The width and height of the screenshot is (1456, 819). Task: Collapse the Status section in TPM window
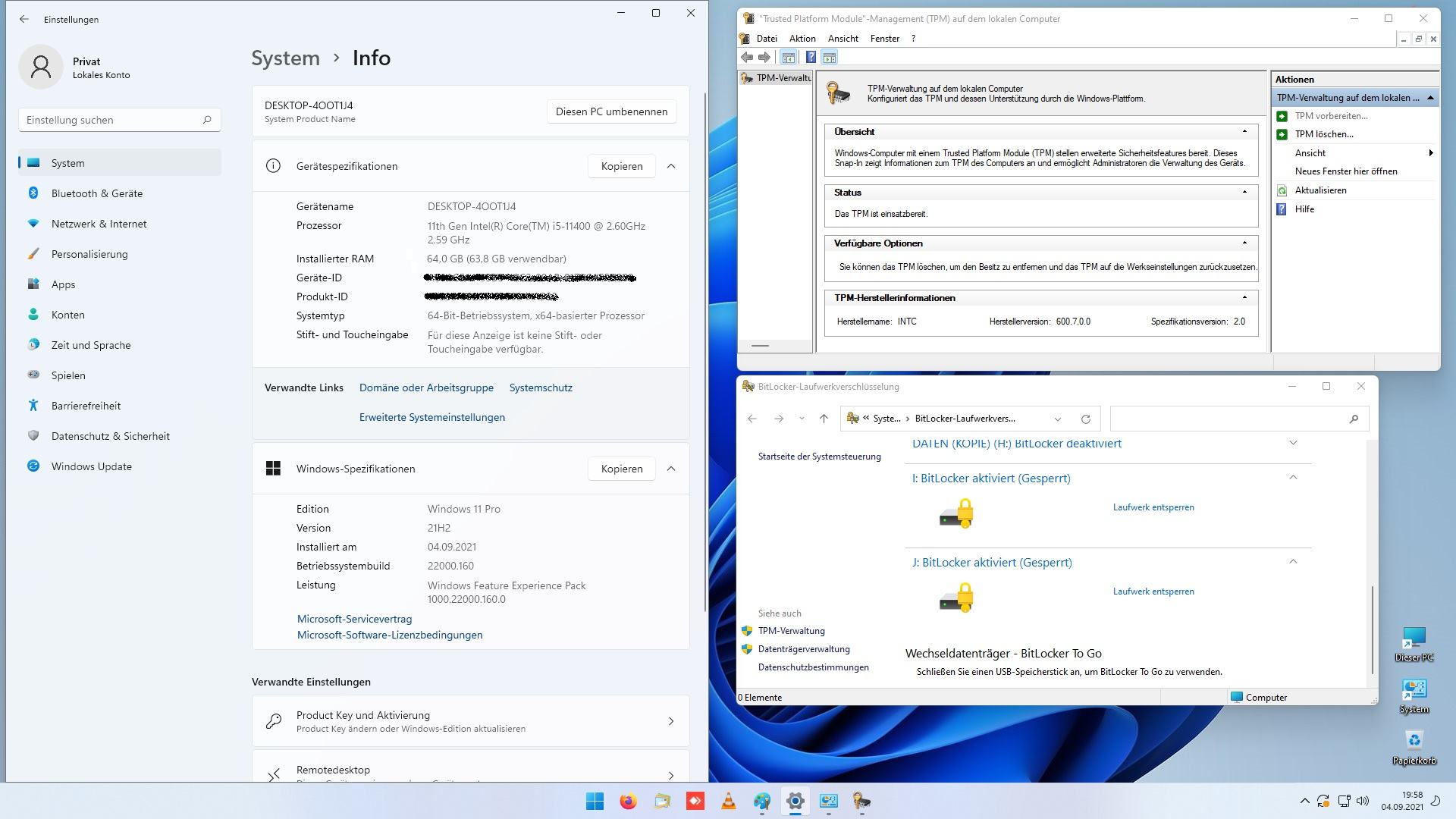(1244, 192)
